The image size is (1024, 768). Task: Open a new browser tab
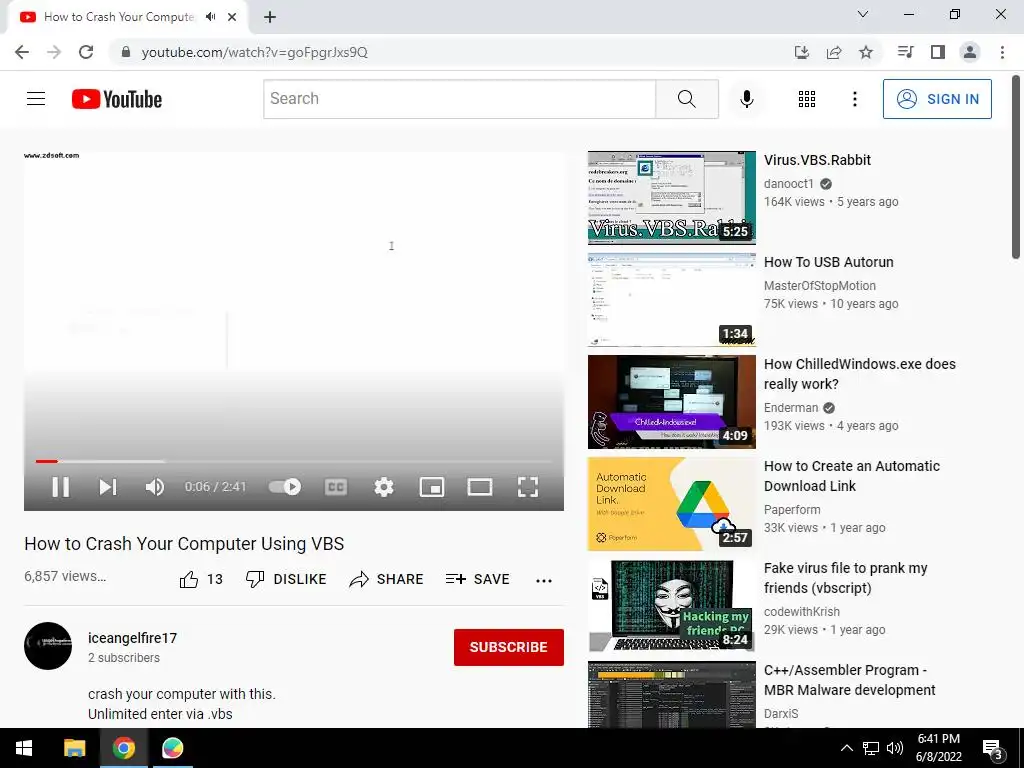pos(270,17)
